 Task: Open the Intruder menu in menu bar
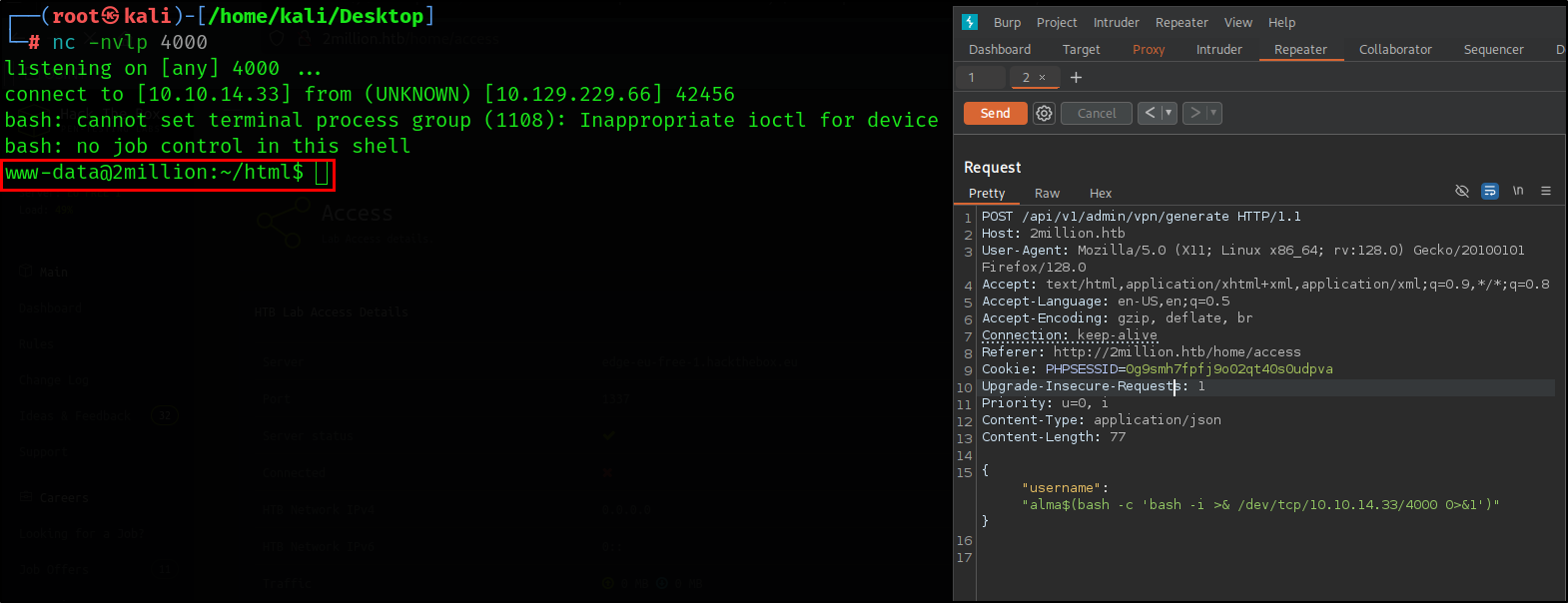(x=1117, y=22)
